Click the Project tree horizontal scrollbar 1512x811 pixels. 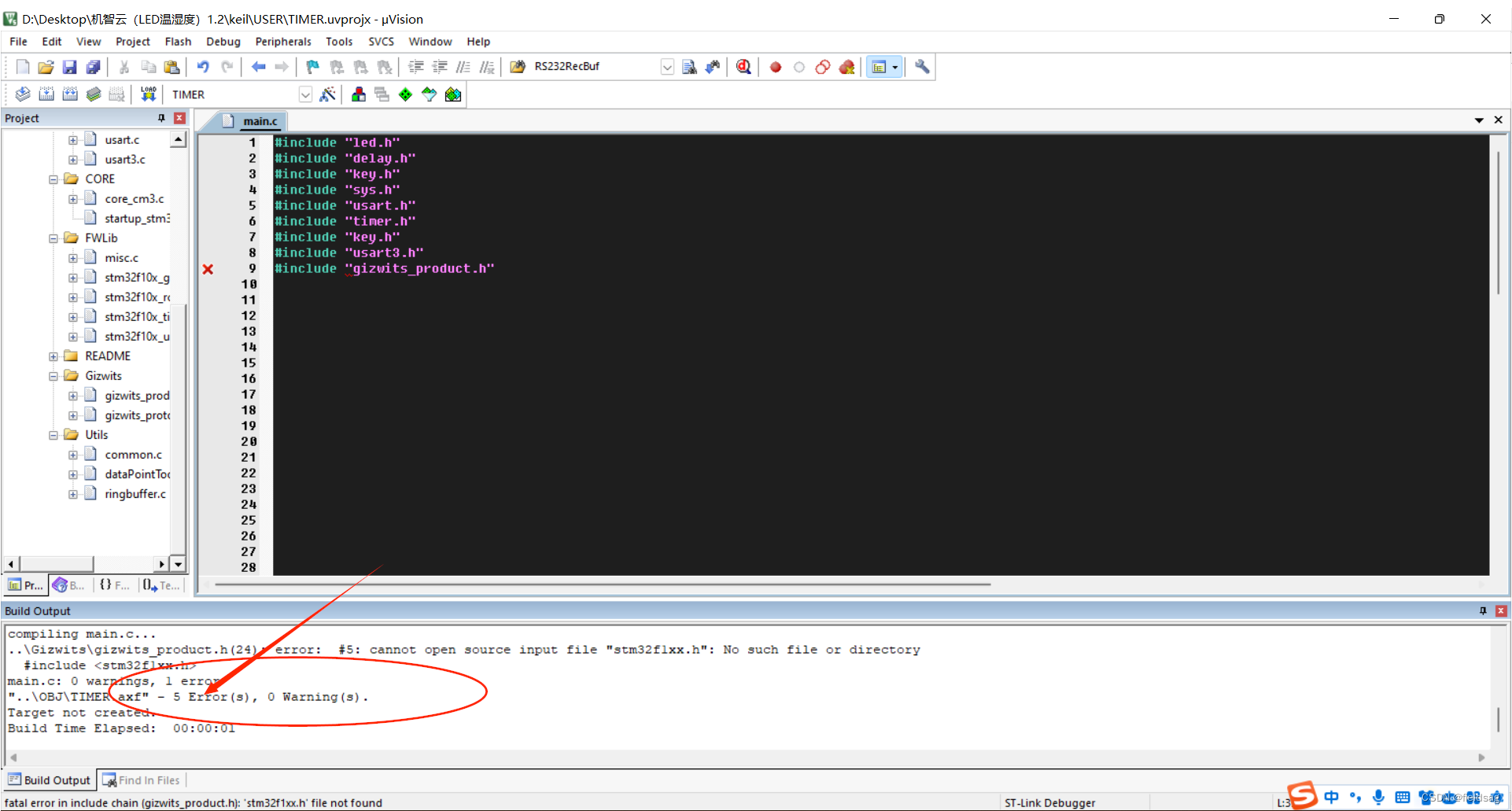pyautogui.click(x=87, y=564)
